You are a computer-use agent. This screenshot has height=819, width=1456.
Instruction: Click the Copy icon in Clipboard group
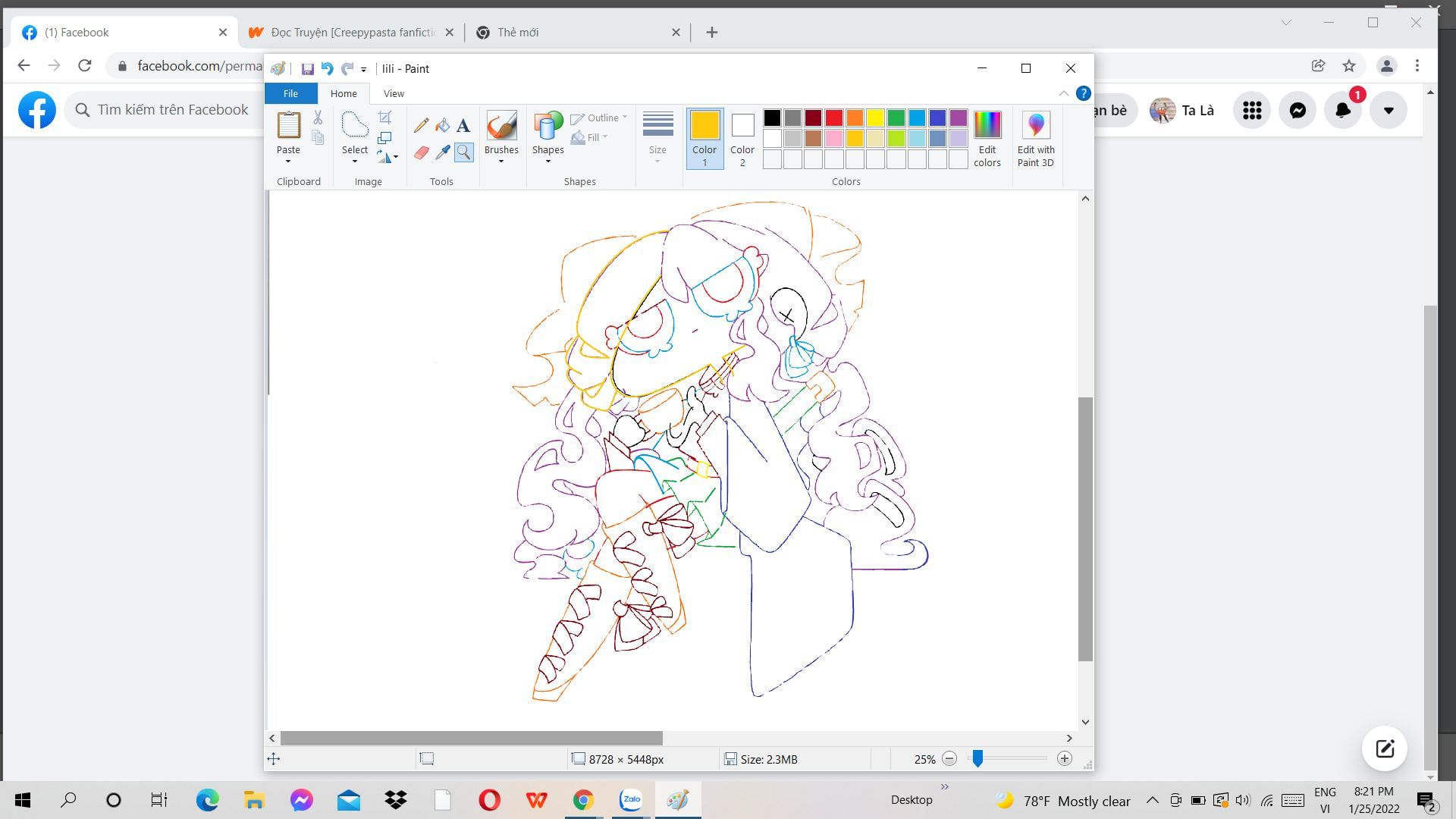click(x=318, y=137)
